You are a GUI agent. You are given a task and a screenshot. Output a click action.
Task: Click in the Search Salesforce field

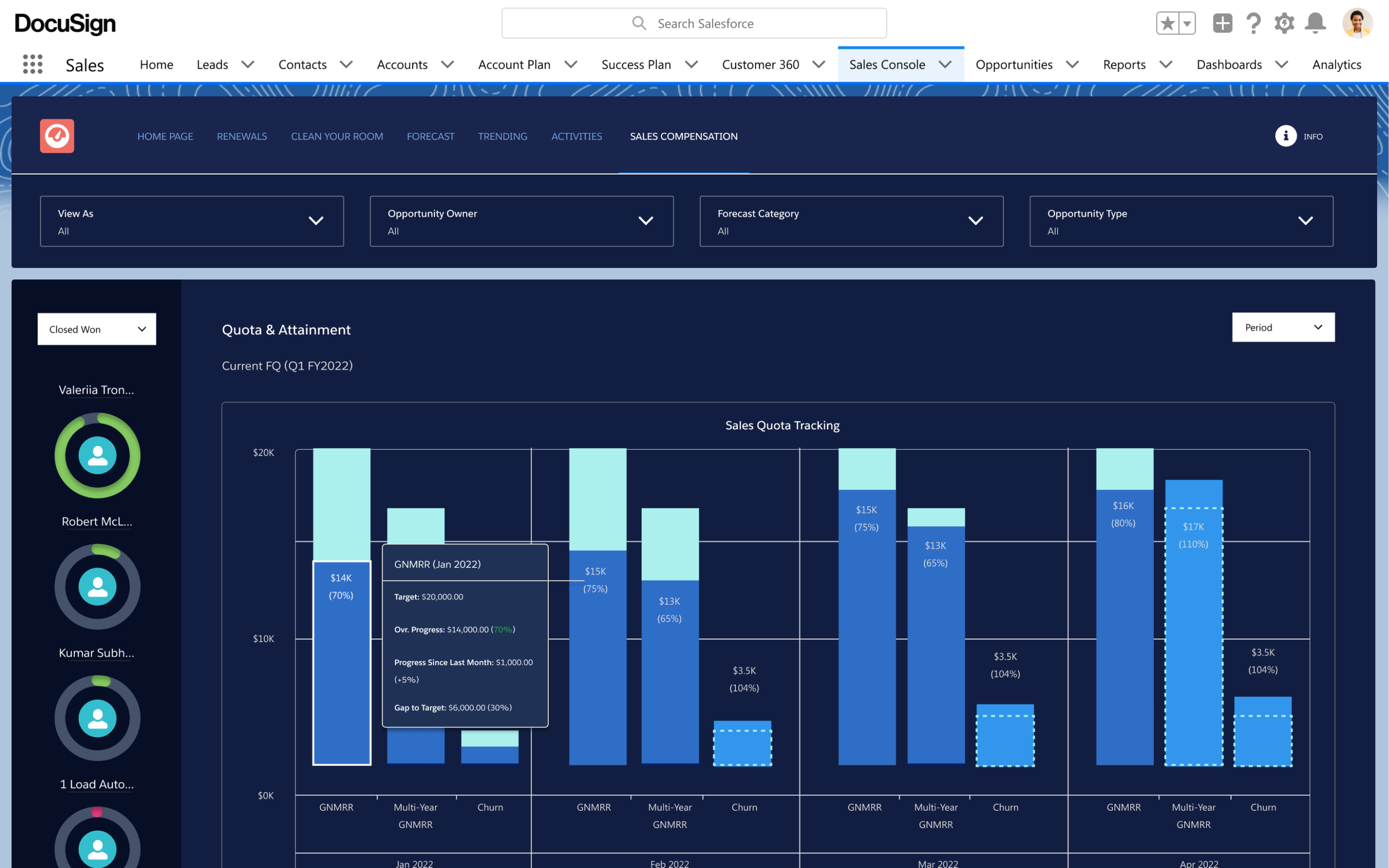tap(693, 23)
